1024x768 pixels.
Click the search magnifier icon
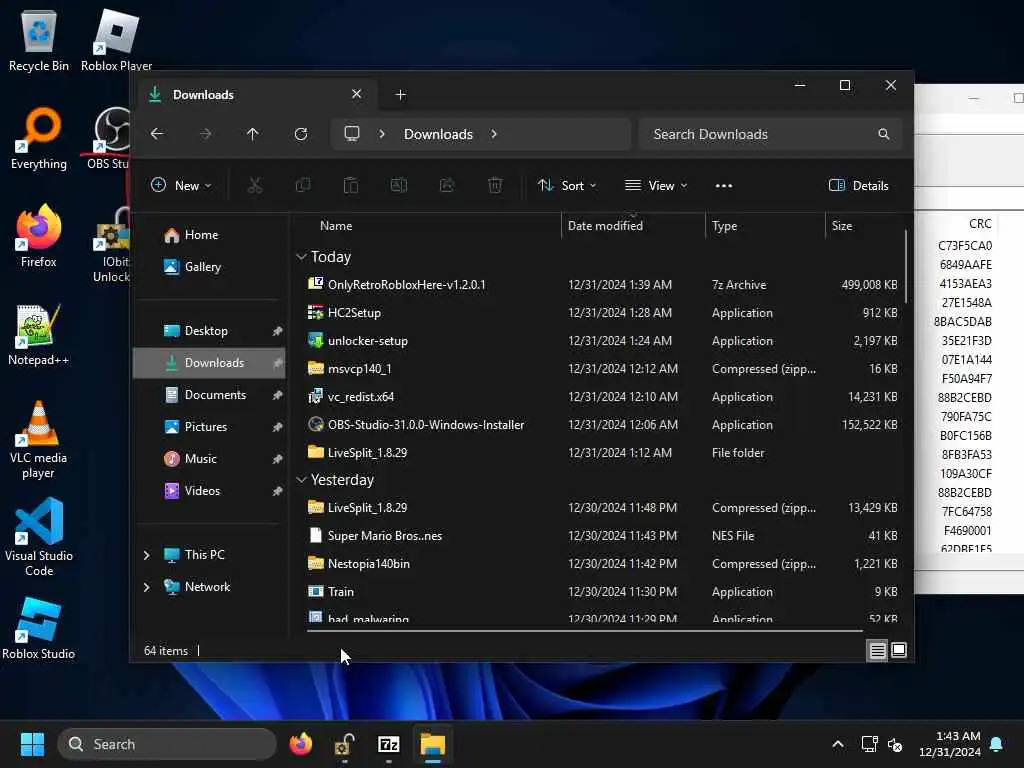click(x=884, y=134)
